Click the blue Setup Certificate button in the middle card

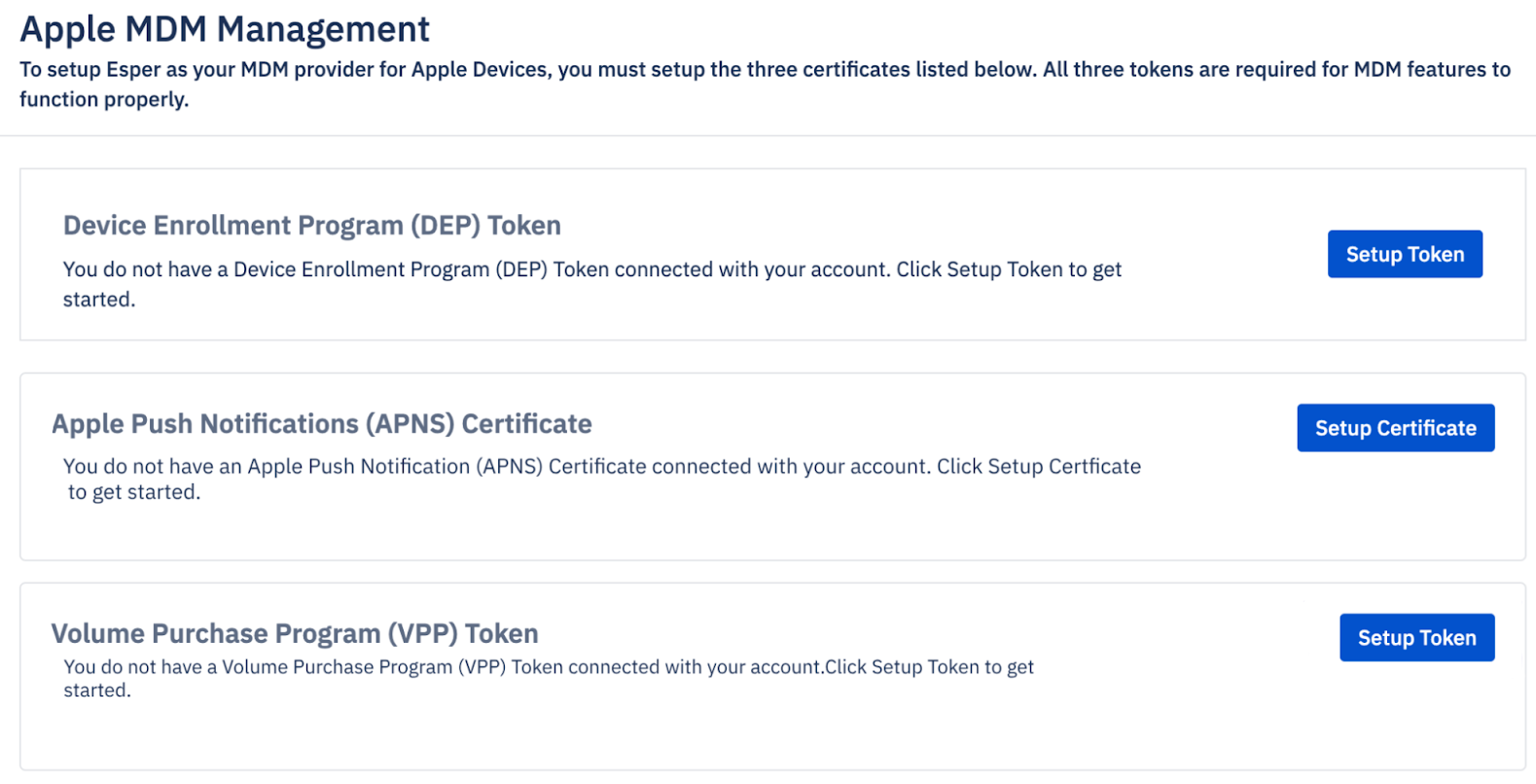pyautogui.click(x=1395, y=427)
